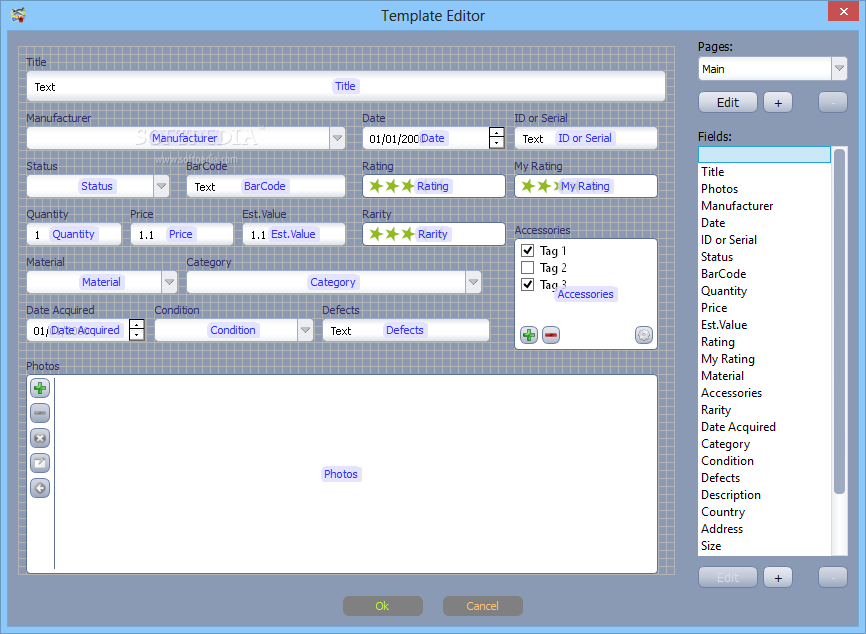
Task: Close the Template Editor window
Action: coord(843,11)
